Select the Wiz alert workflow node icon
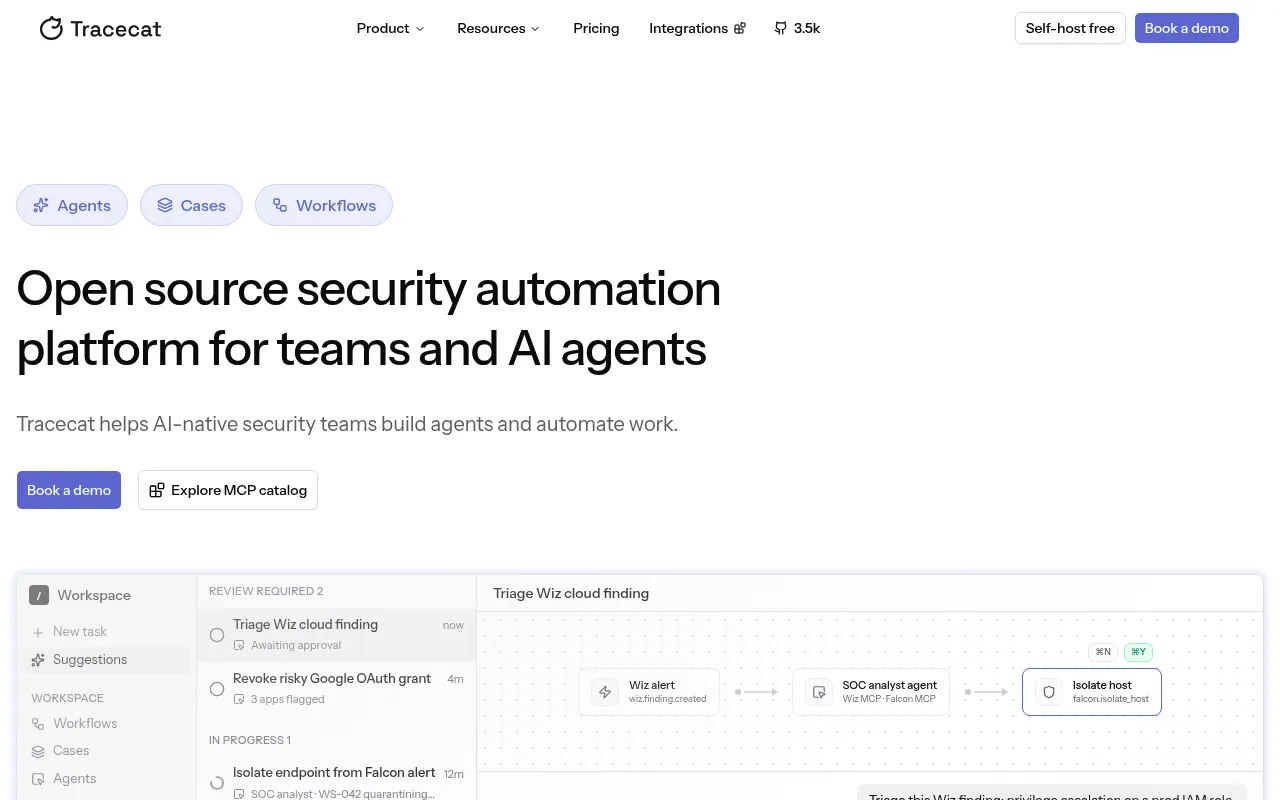The image size is (1280, 800). 604,692
